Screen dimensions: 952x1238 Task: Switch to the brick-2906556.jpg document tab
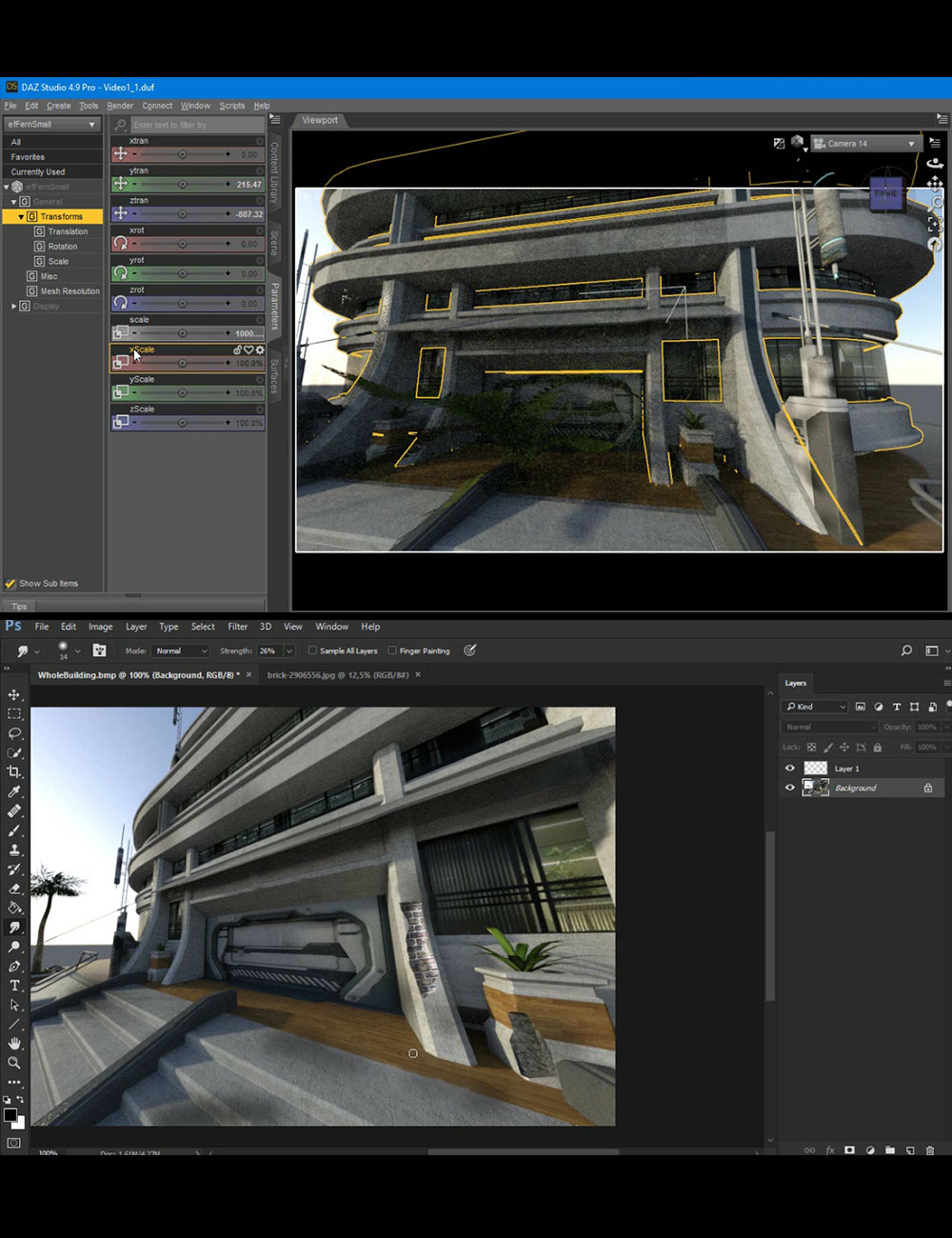tap(338, 674)
